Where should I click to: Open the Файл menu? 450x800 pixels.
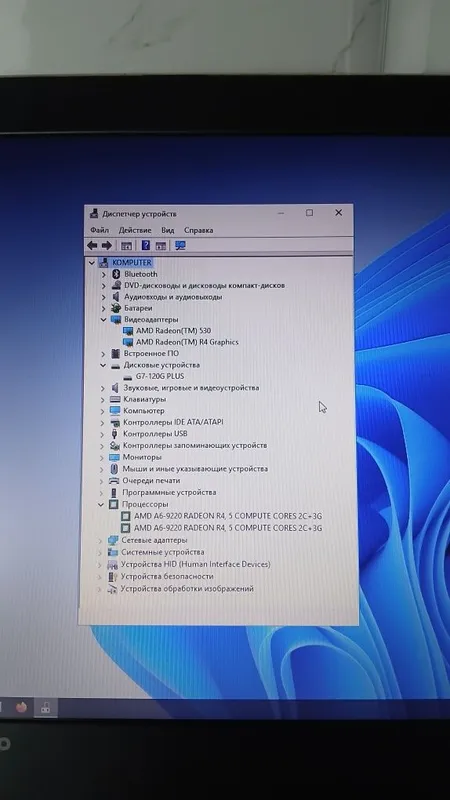point(99,230)
